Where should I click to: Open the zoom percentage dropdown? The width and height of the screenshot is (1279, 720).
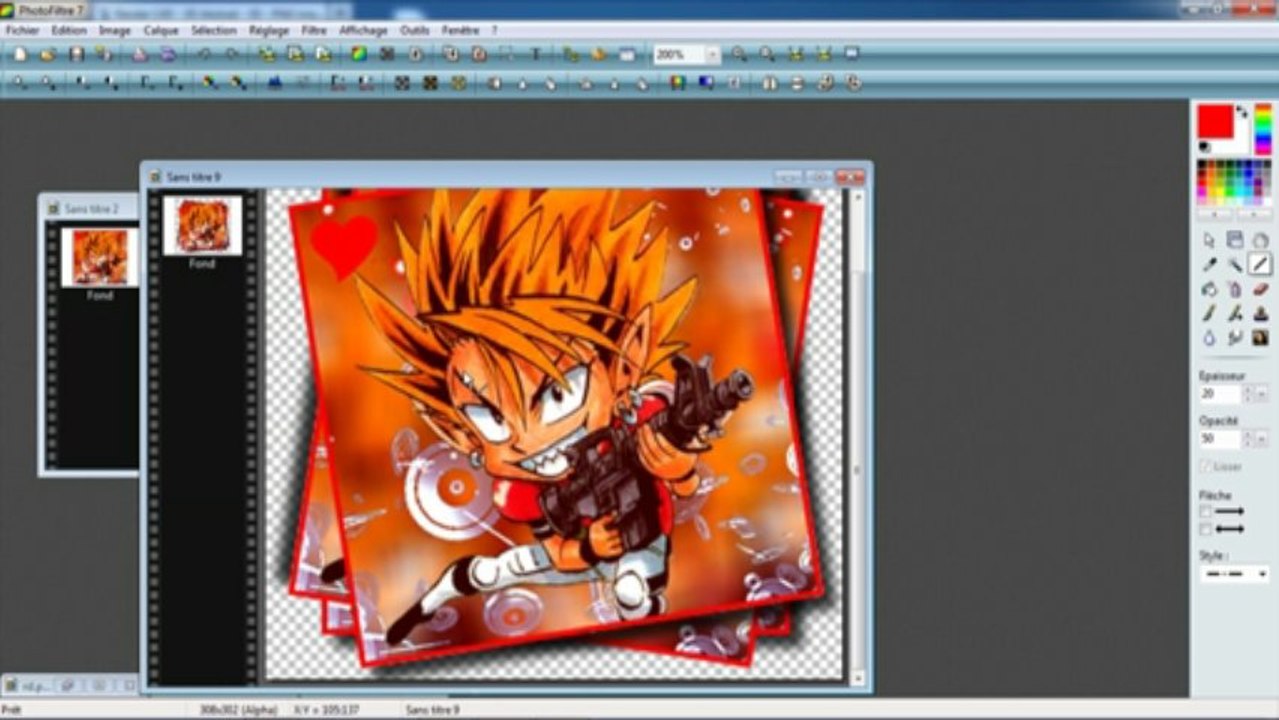pyautogui.click(x=712, y=54)
